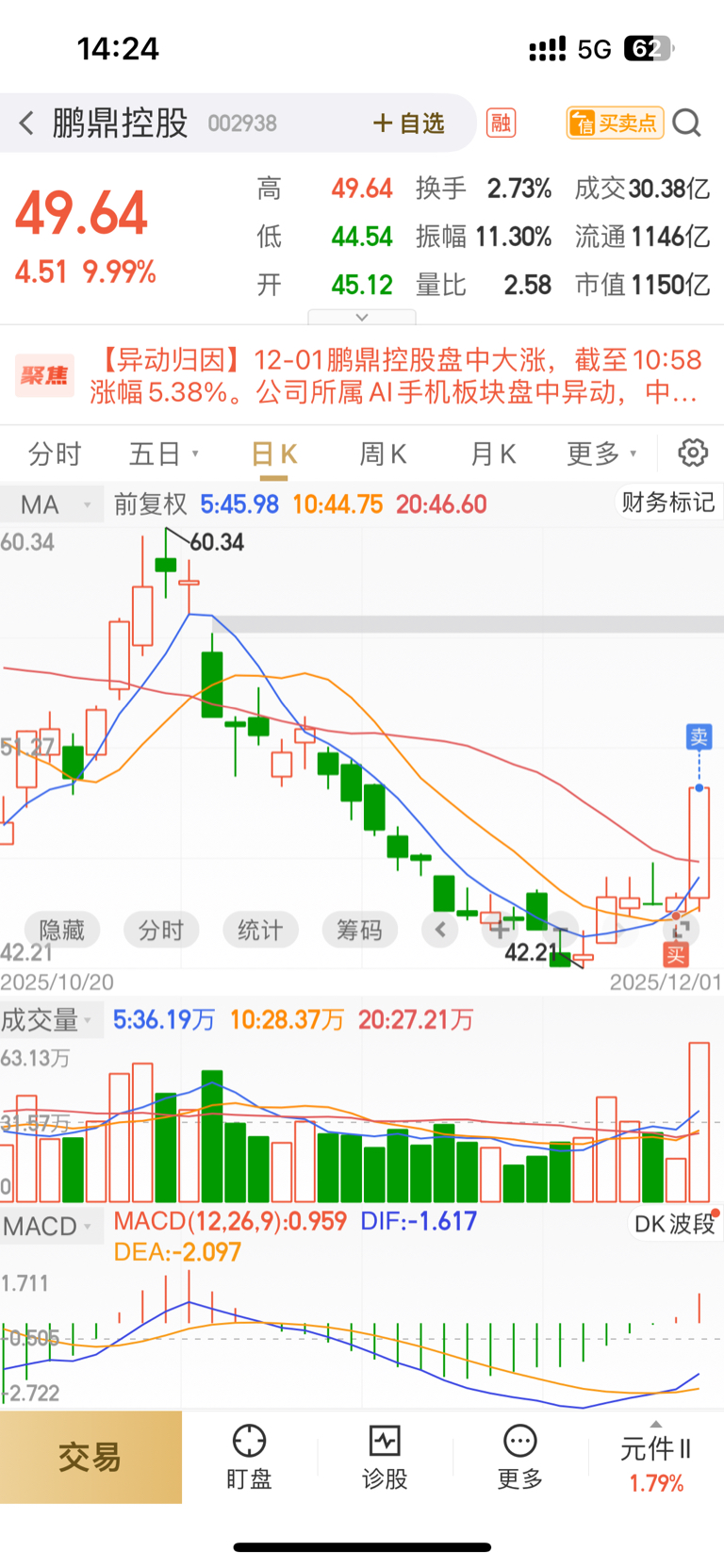The height and width of the screenshot is (1568, 724).
Task: Tap current price 49.64
Action: [x=81, y=213]
